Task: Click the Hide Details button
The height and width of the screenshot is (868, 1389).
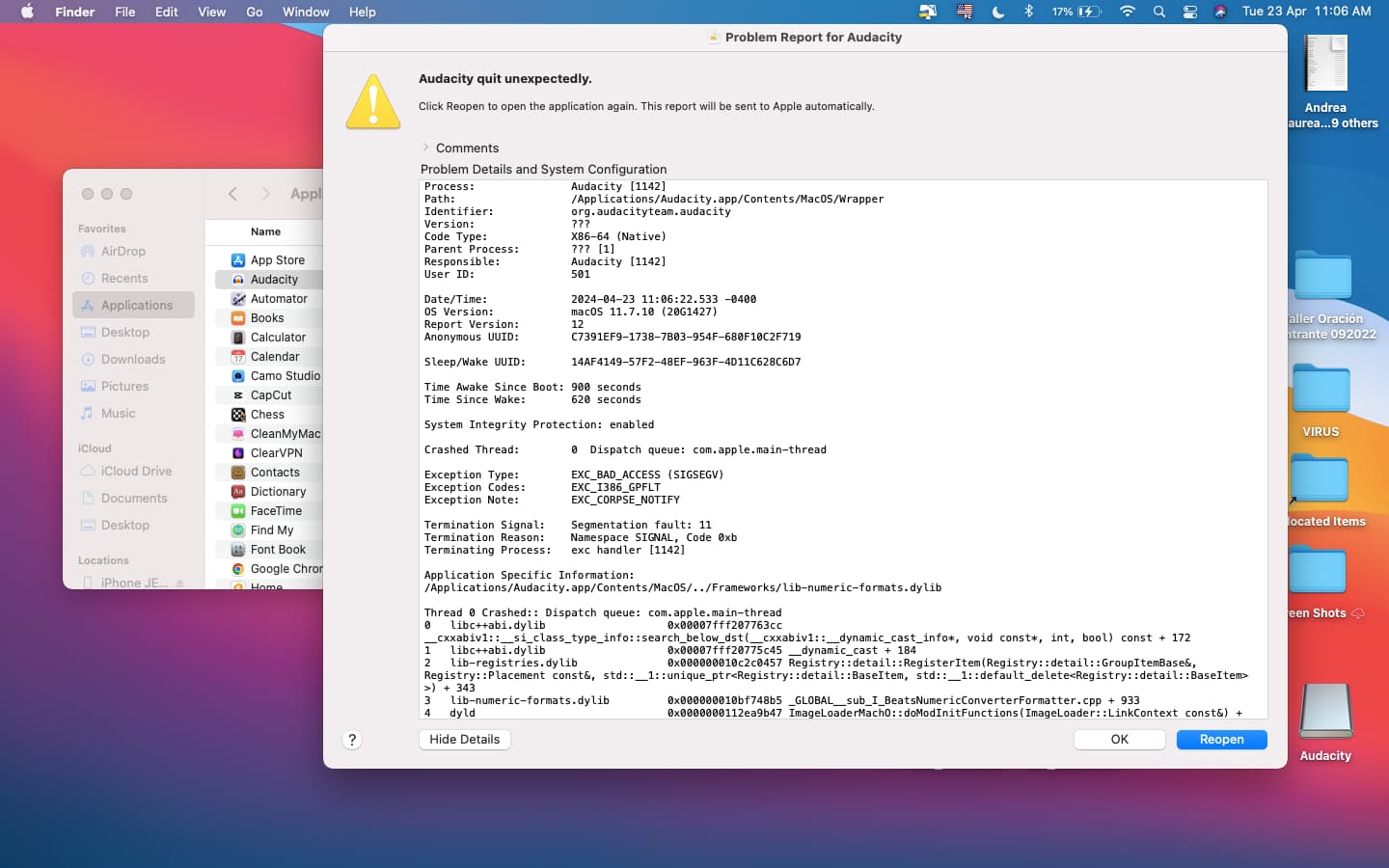Action: [465, 740]
